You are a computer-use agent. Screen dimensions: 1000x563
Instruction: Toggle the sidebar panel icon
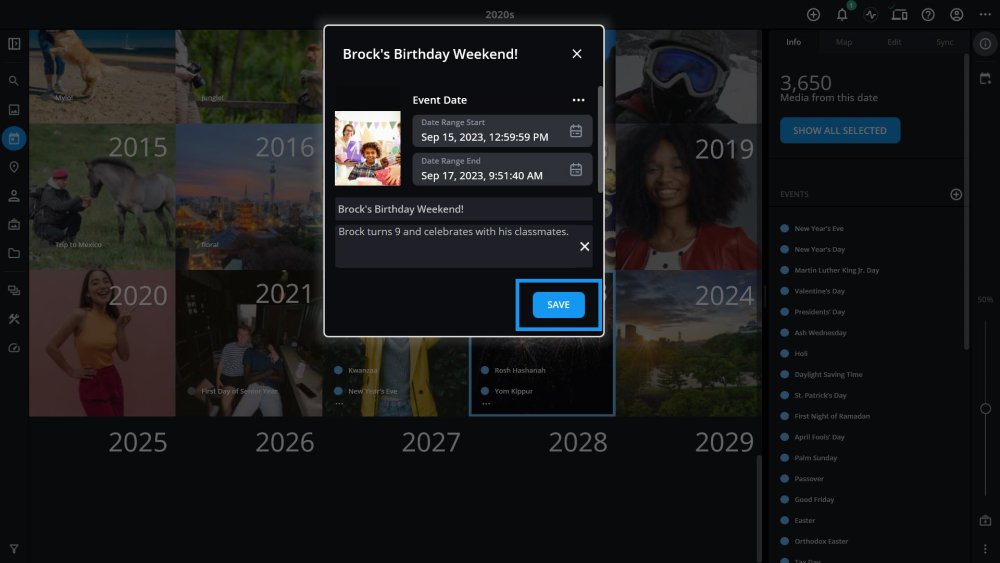click(14, 44)
